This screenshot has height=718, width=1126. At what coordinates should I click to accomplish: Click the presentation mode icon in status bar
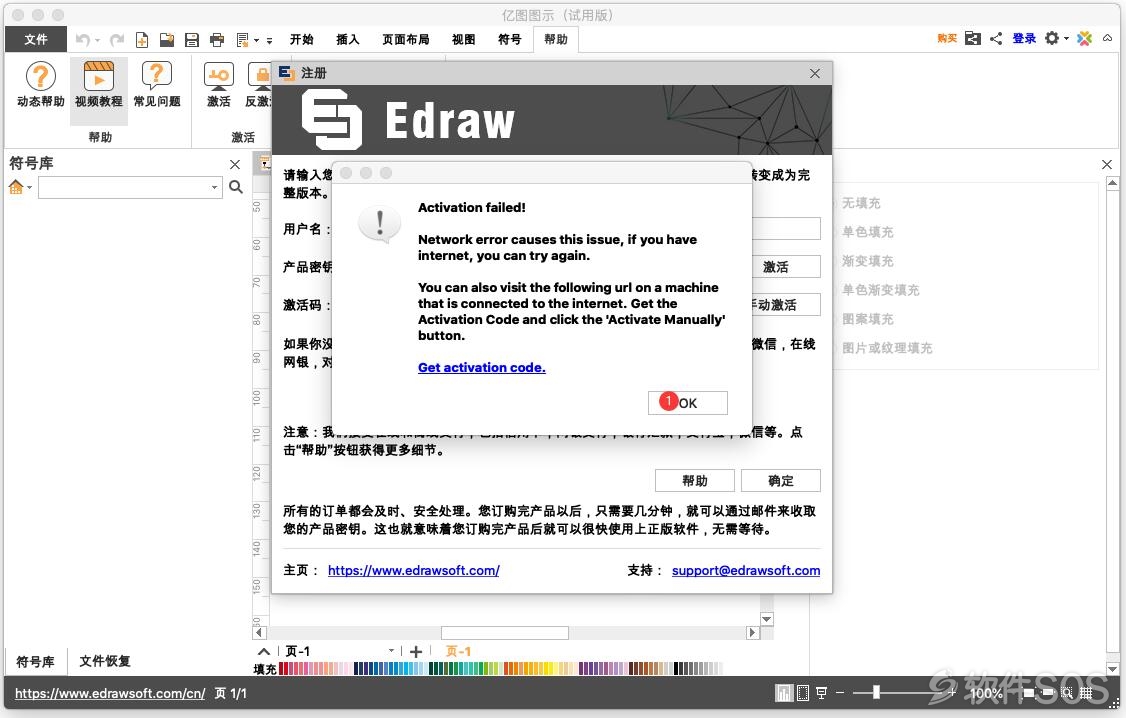coord(821,693)
